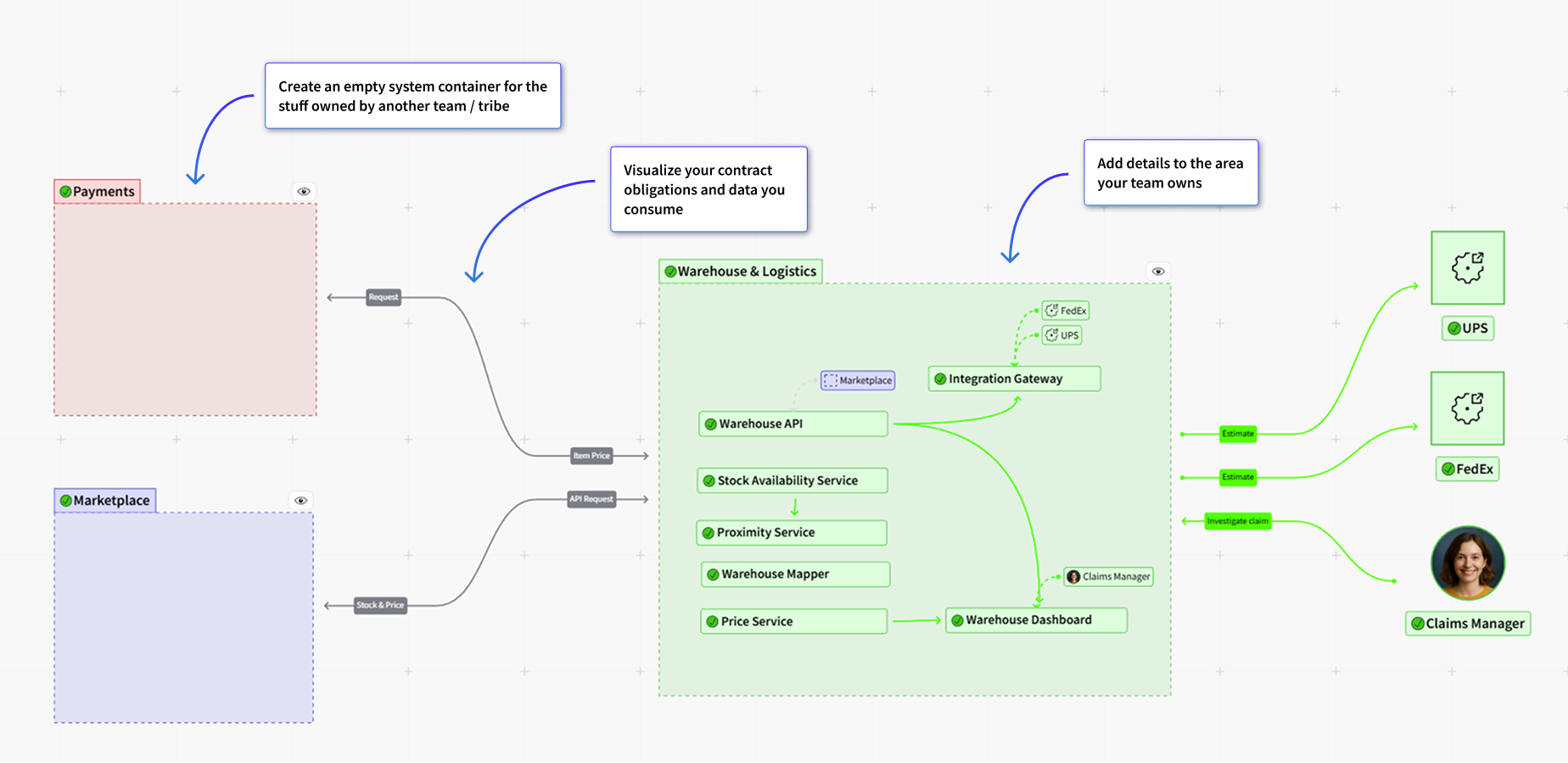This screenshot has width=1568, height=763.
Task: Click the Investigate claim connection label
Action: pos(1237,521)
